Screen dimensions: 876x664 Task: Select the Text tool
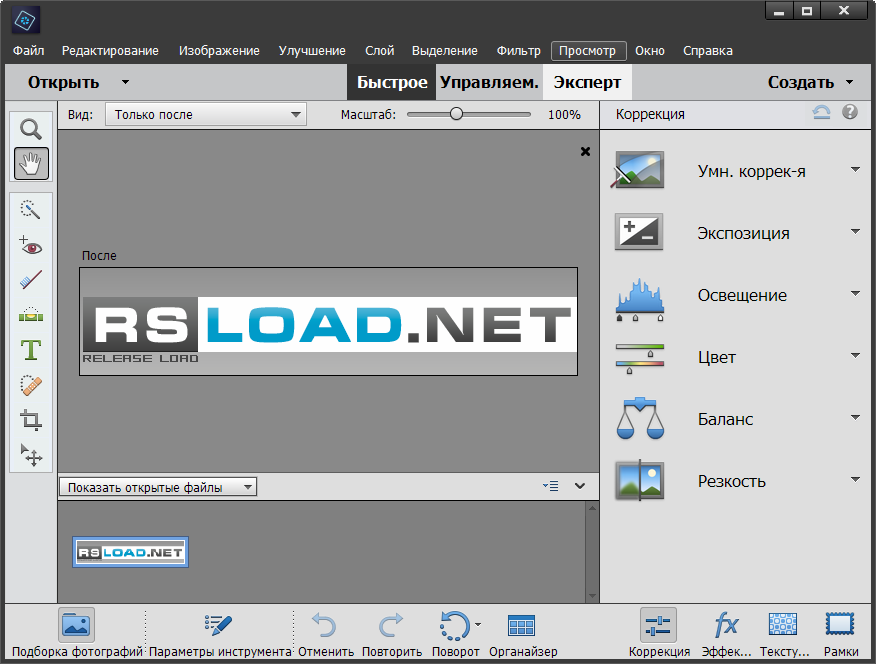tap(31, 350)
